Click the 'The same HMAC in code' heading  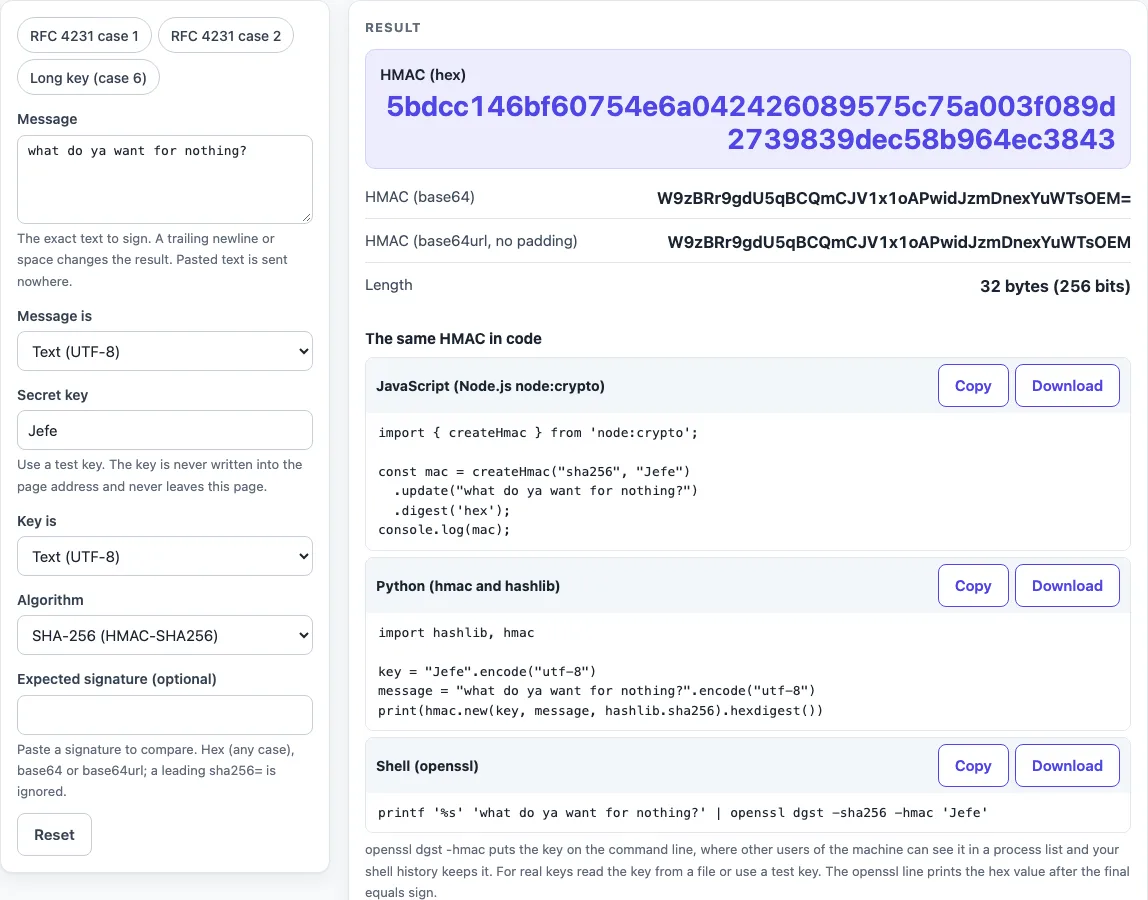click(453, 339)
